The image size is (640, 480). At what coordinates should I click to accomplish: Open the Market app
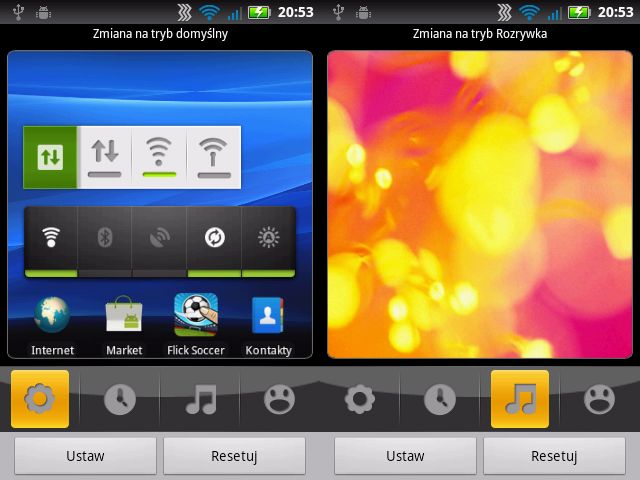pos(124,326)
